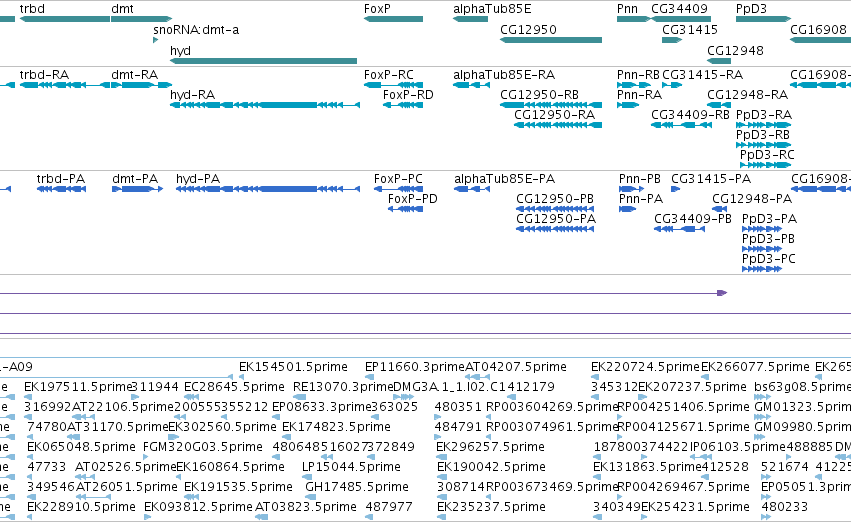Image resolution: width=851 pixels, height=522 pixels.
Task: Click the Pnn gene label
Action: pos(627,9)
